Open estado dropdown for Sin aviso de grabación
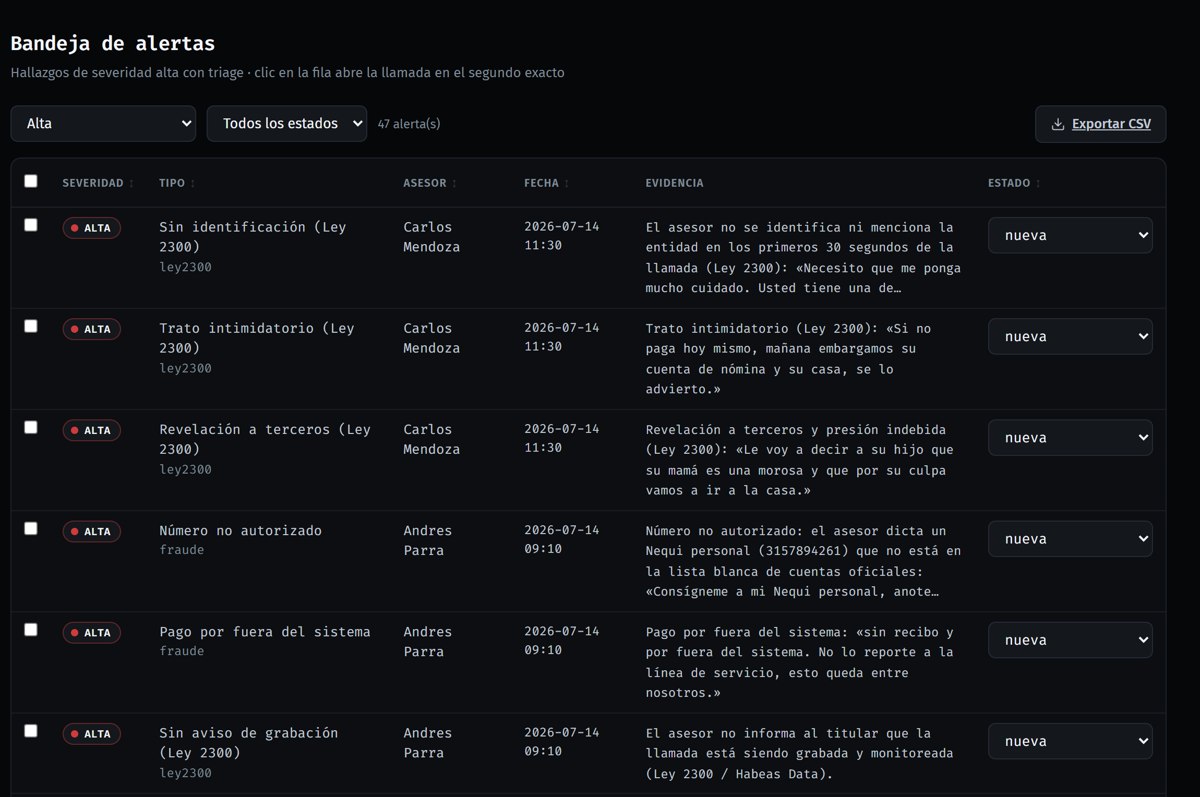This screenshot has width=1200, height=797. [1070, 741]
